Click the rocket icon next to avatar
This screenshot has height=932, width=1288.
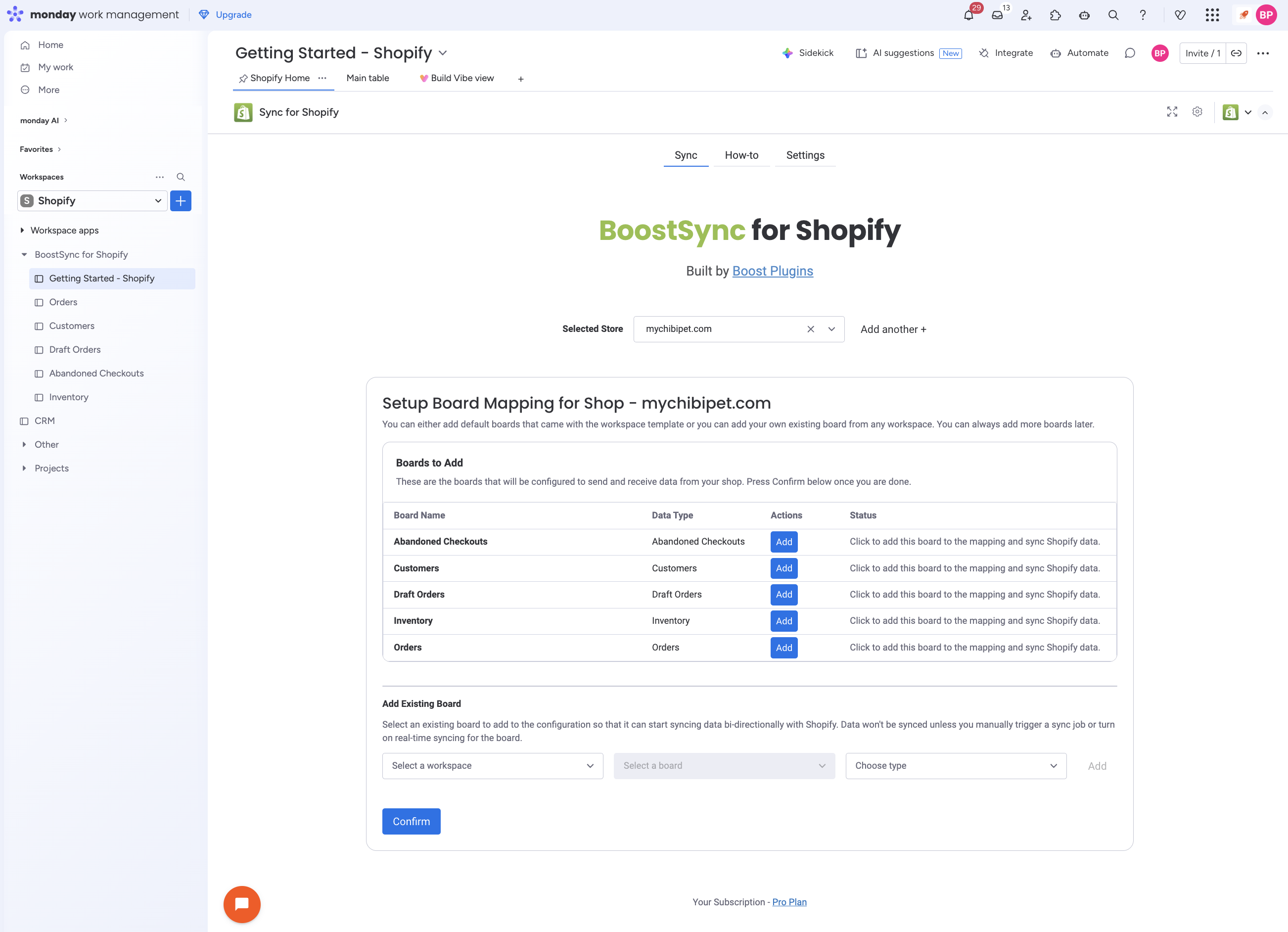tap(1243, 15)
